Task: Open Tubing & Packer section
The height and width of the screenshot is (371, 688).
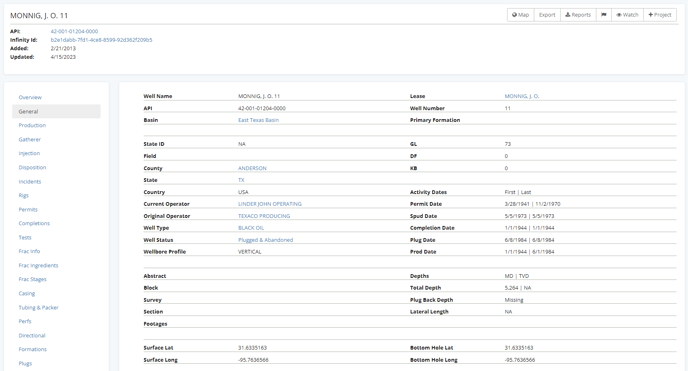Action: [x=38, y=307]
